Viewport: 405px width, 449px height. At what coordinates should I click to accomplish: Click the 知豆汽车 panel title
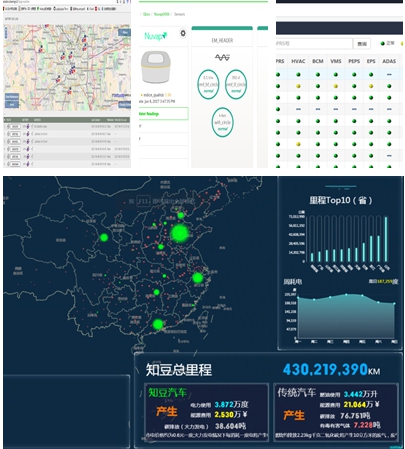click(167, 392)
